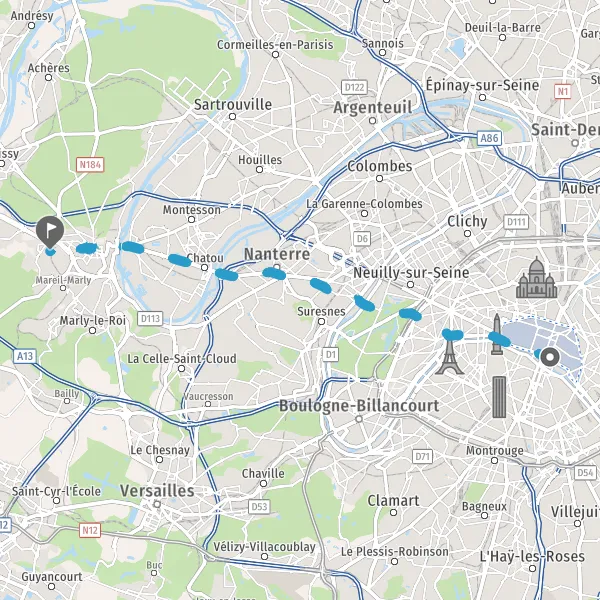Image resolution: width=600 pixels, height=600 pixels.
Task: Click the flag start marker pin
Action: pos(50,232)
